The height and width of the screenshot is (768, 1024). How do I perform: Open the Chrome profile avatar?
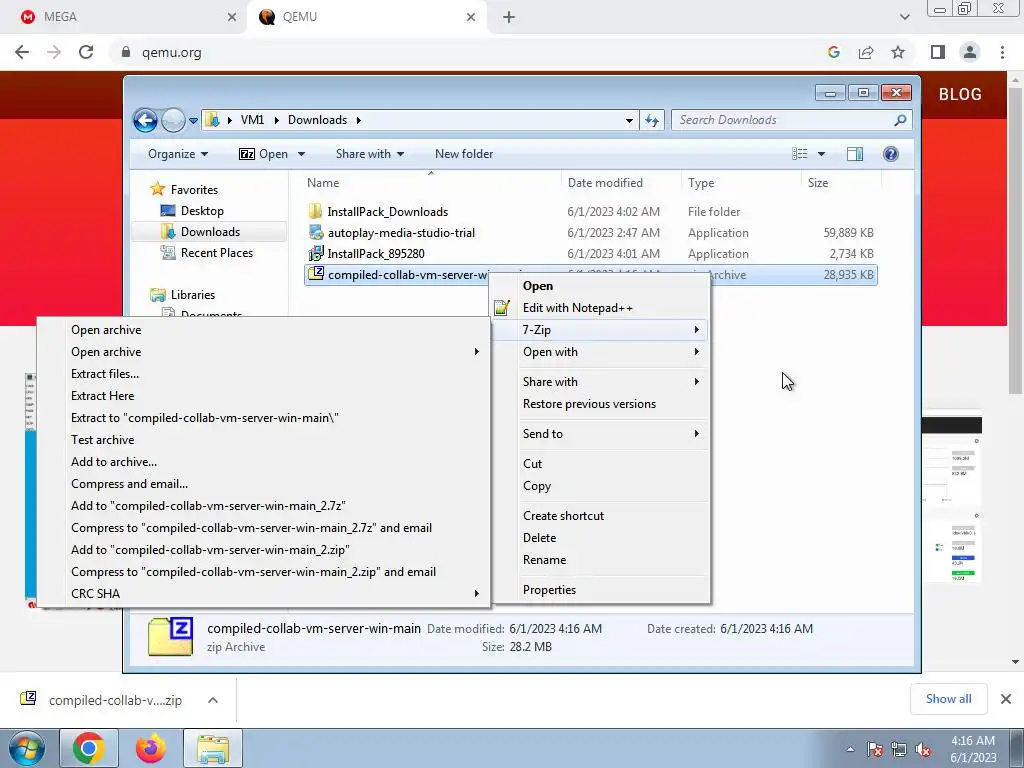pos(970,52)
